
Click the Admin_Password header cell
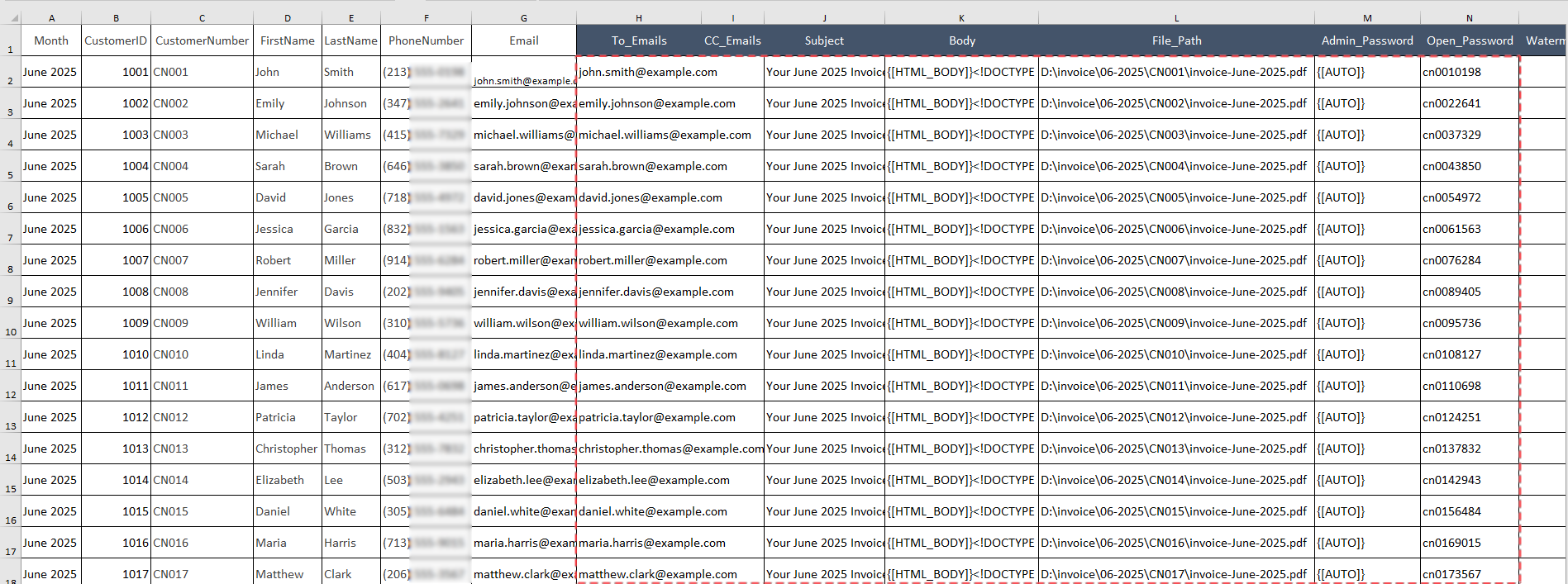(1367, 40)
